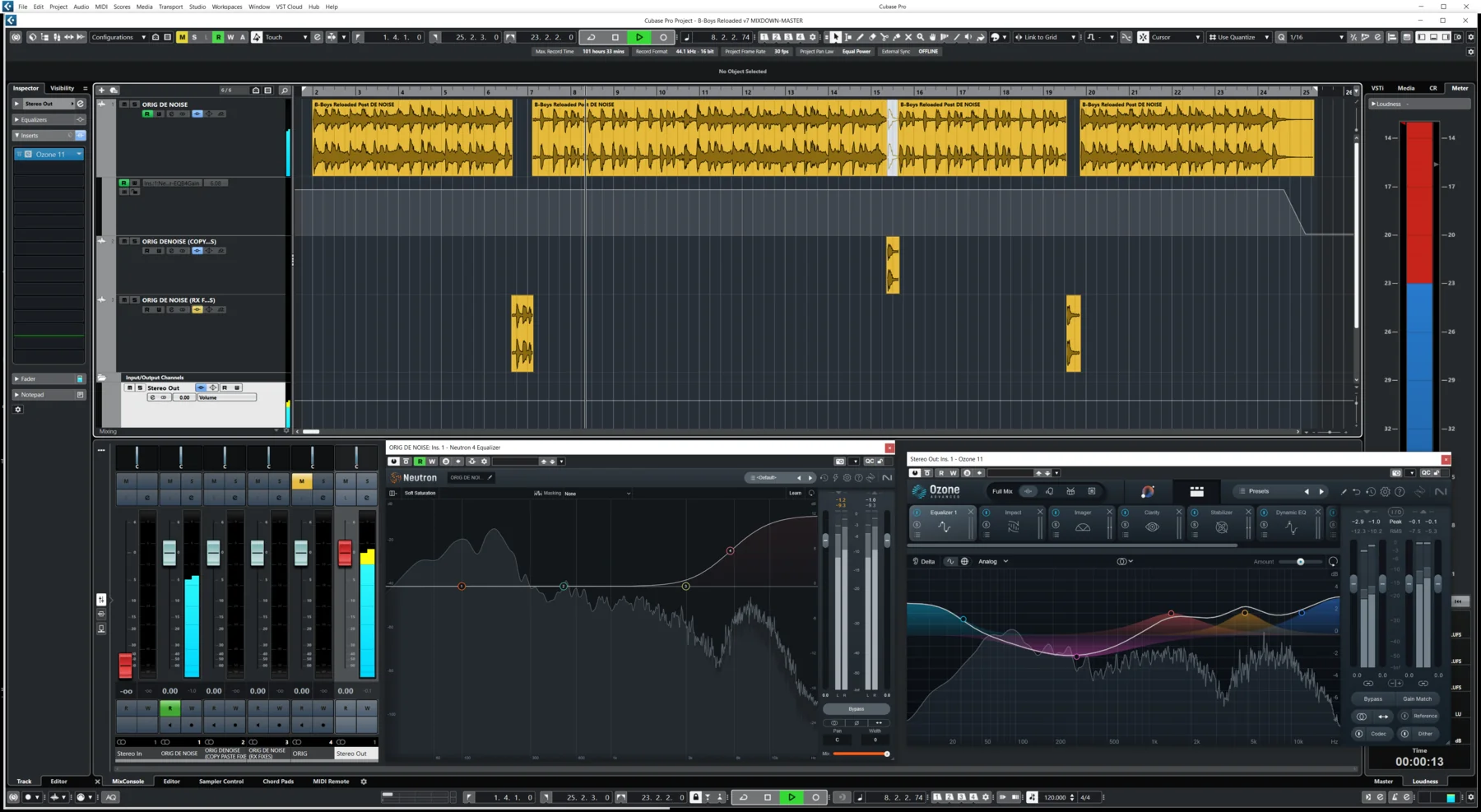Toggle global Write W automation button
Screen dimensions: 1481x812
click(x=230, y=37)
